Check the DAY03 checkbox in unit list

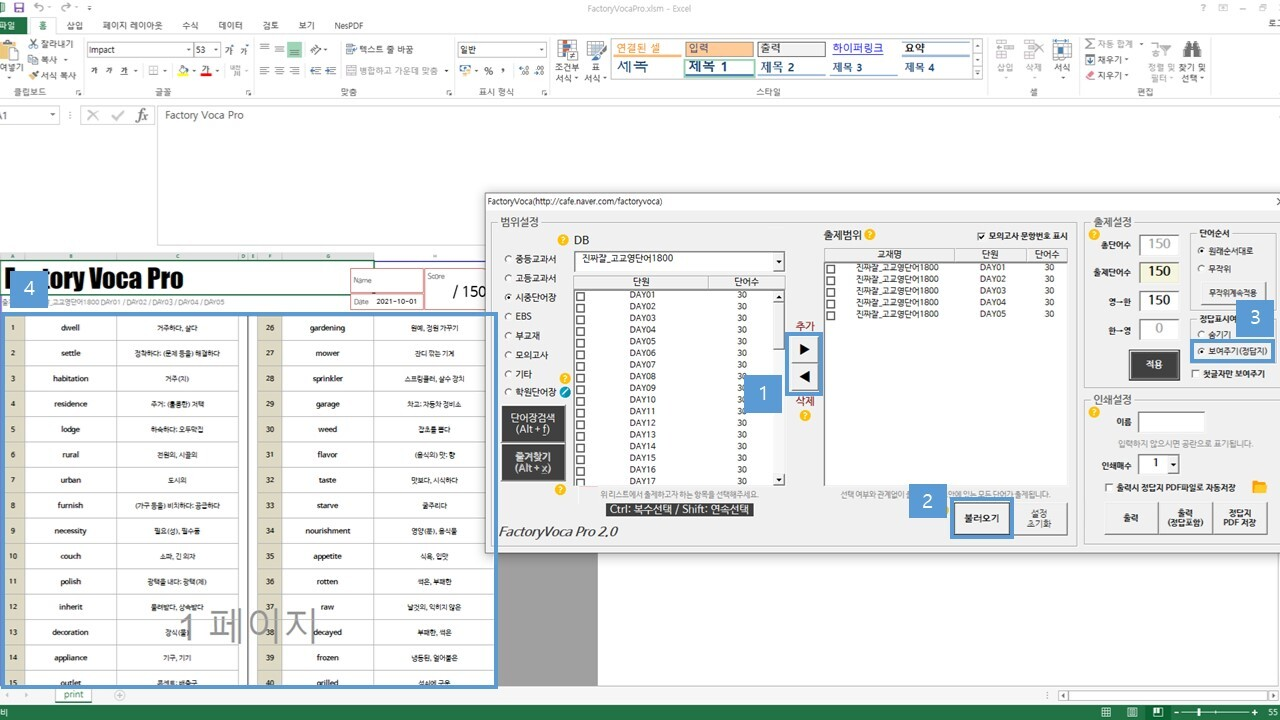click(x=580, y=319)
